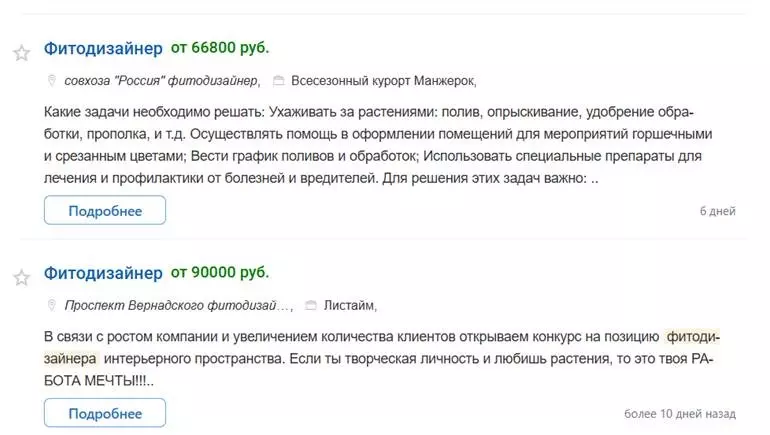Image resolution: width=770 pixels, height=435 pixels.
Task: Open the Фитодизайнер listing from 66800 руб.
Action: click(x=103, y=48)
